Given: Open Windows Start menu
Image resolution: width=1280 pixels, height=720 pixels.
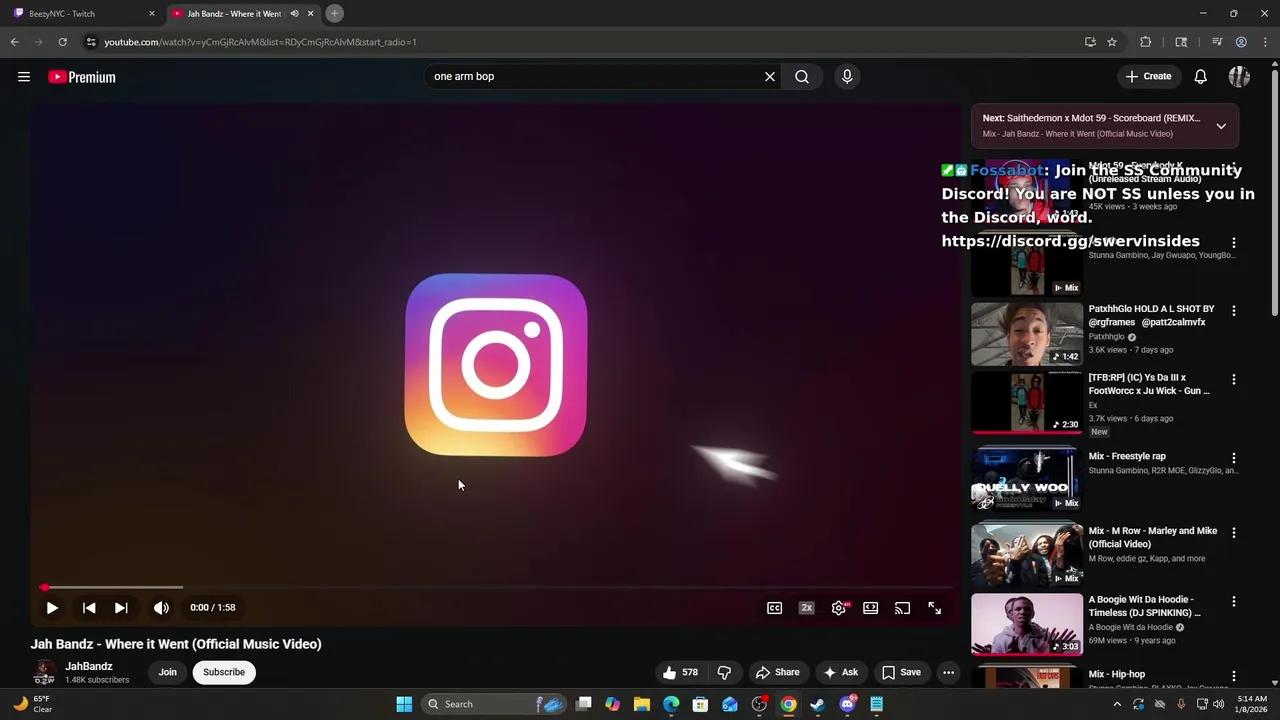Looking at the screenshot, I should (x=404, y=704).
